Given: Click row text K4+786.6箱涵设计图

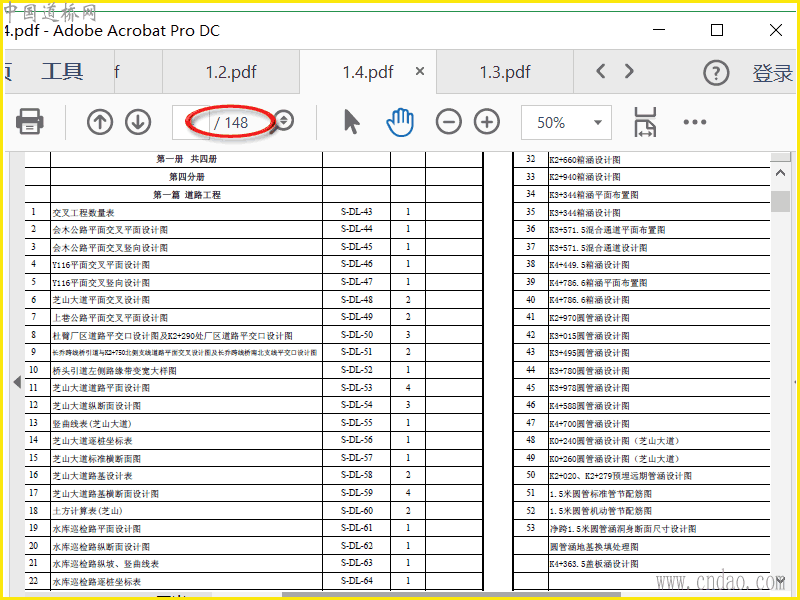Looking at the screenshot, I should tap(589, 300).
